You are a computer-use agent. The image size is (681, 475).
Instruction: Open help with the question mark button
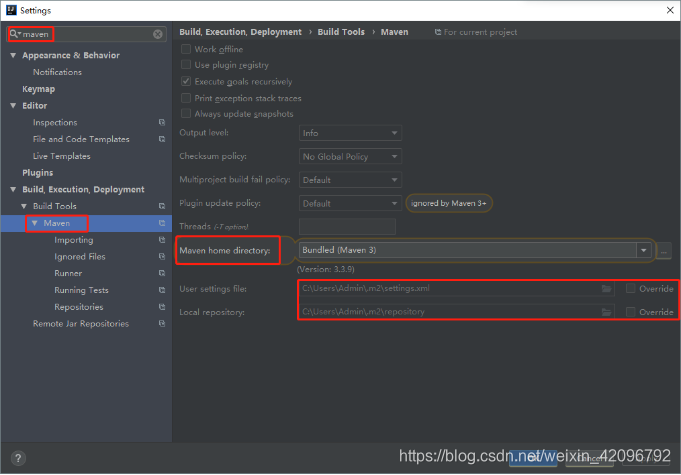click(18, 458)
